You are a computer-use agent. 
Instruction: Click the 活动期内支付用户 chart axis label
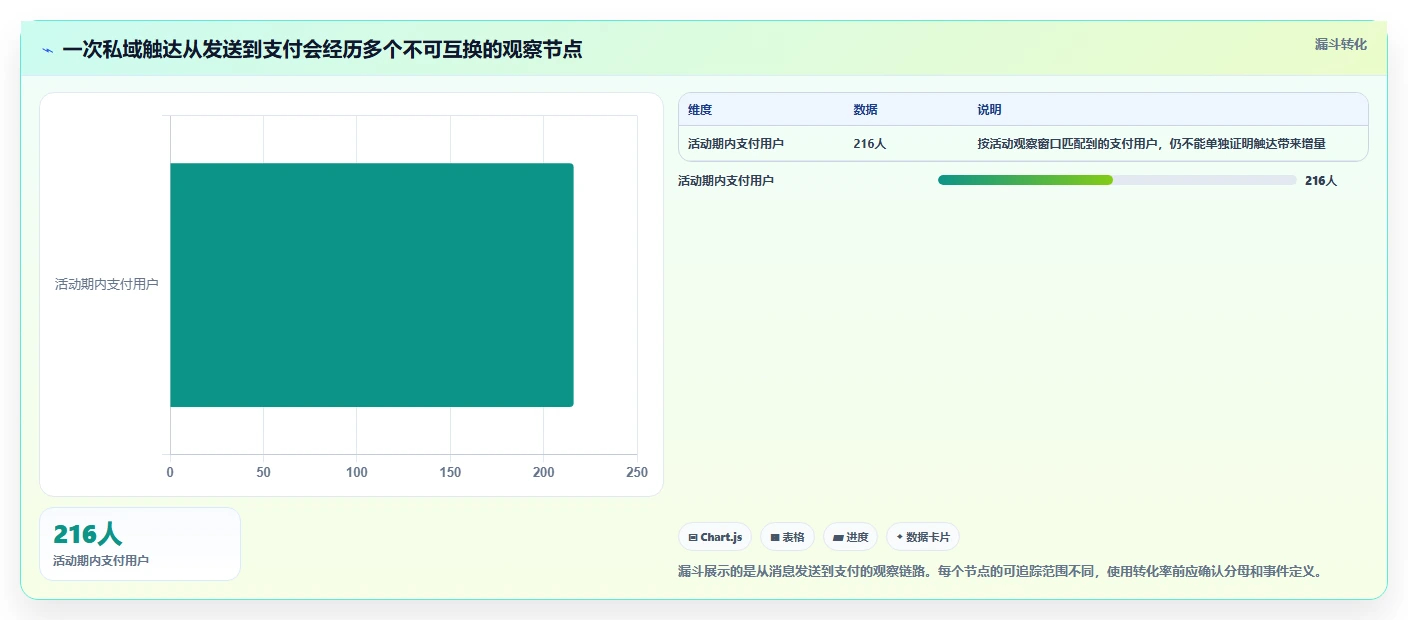tap(106, 284)
